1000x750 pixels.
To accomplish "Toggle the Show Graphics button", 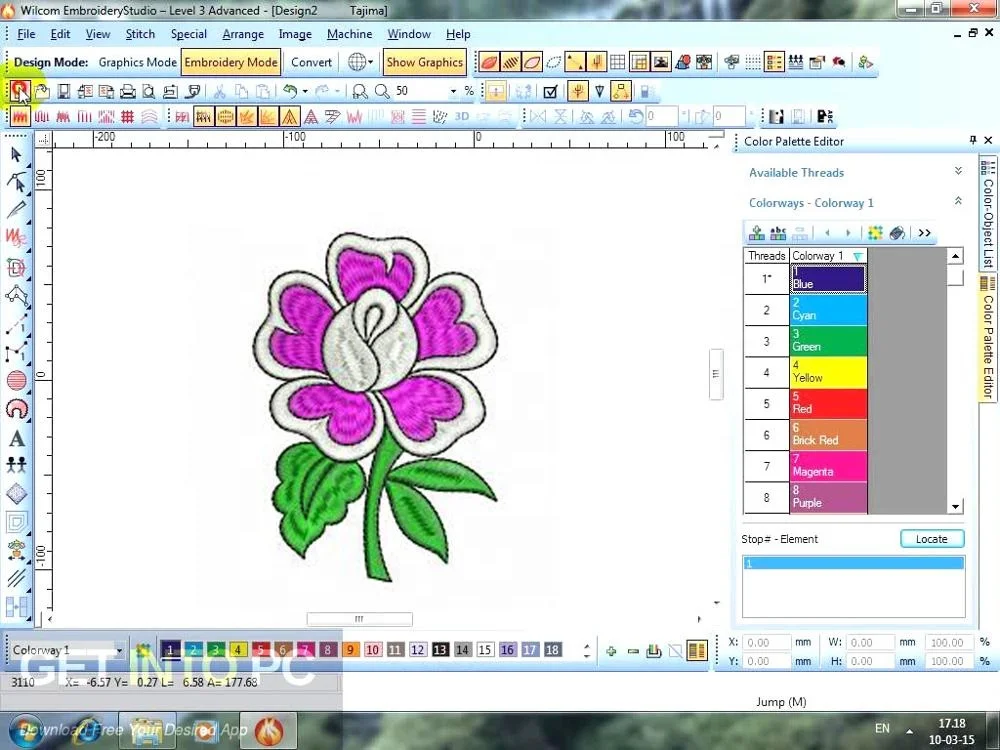I will 424,62.
